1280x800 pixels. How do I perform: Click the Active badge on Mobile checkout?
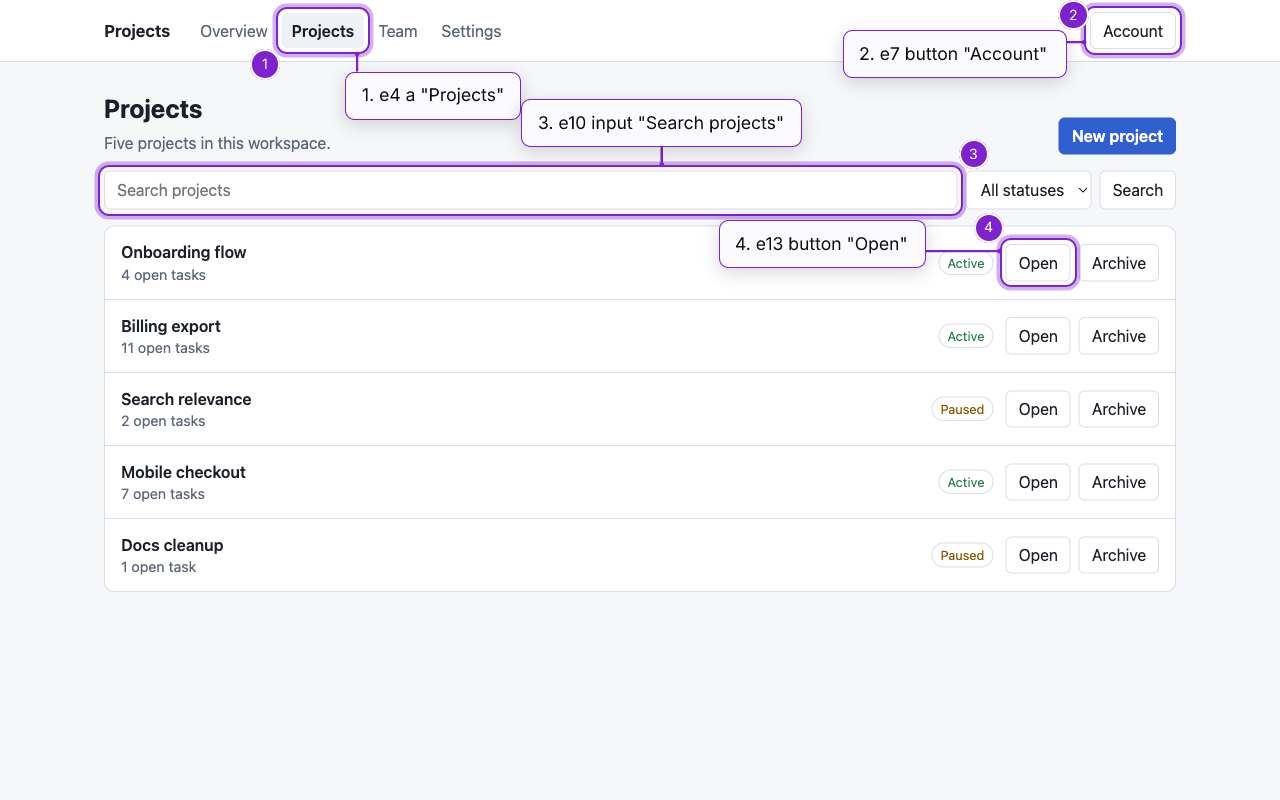[x=966, y=483]
